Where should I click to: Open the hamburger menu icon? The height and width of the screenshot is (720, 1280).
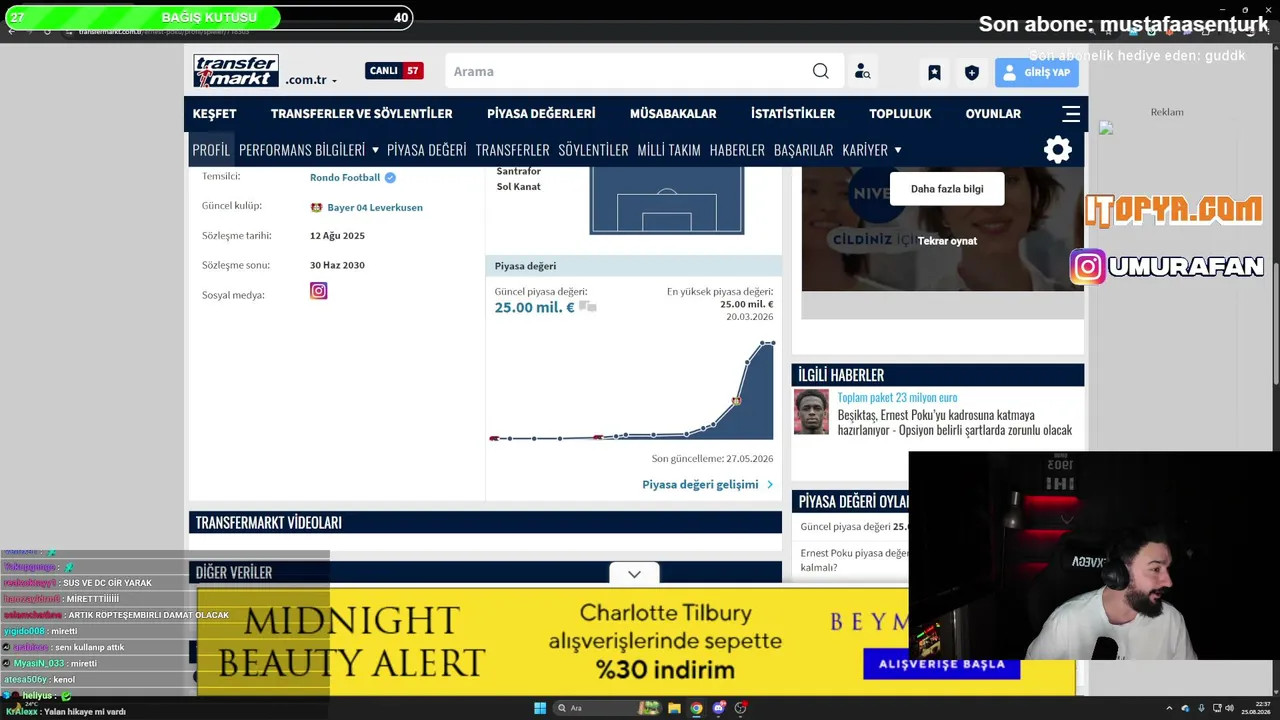(x=1071, y=114)
